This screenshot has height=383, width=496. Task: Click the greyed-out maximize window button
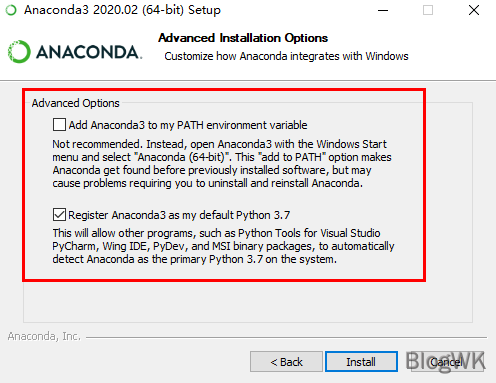pyautogui.click(x=428, y=10)
